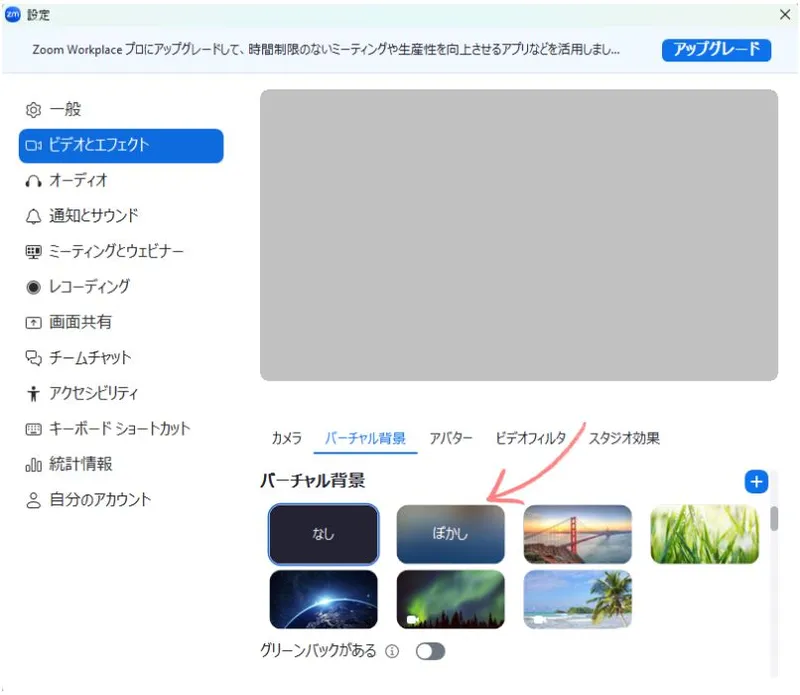
Task: Click the virtual background list scrollbar
Action: click(x=774, y=520)
